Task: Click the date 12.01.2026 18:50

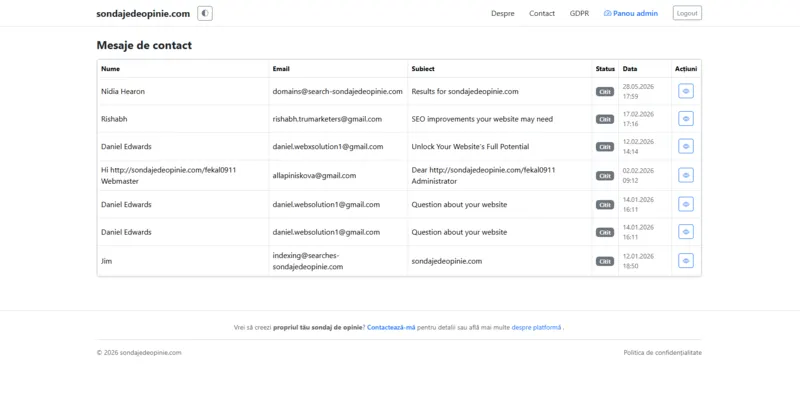Action: pyautogui.click(x=638, y=261)
